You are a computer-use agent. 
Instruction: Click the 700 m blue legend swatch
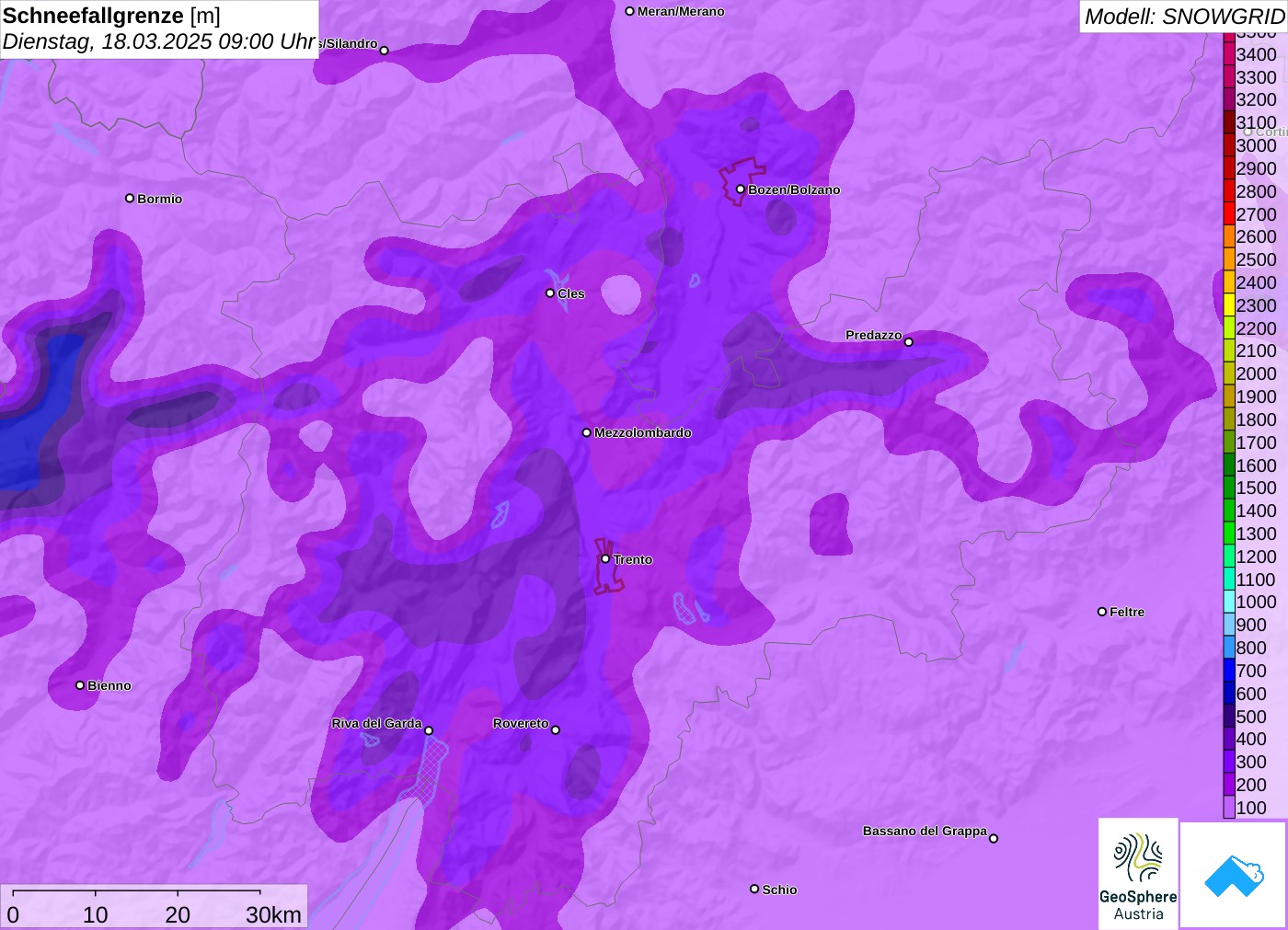(x=1229, y=671)
